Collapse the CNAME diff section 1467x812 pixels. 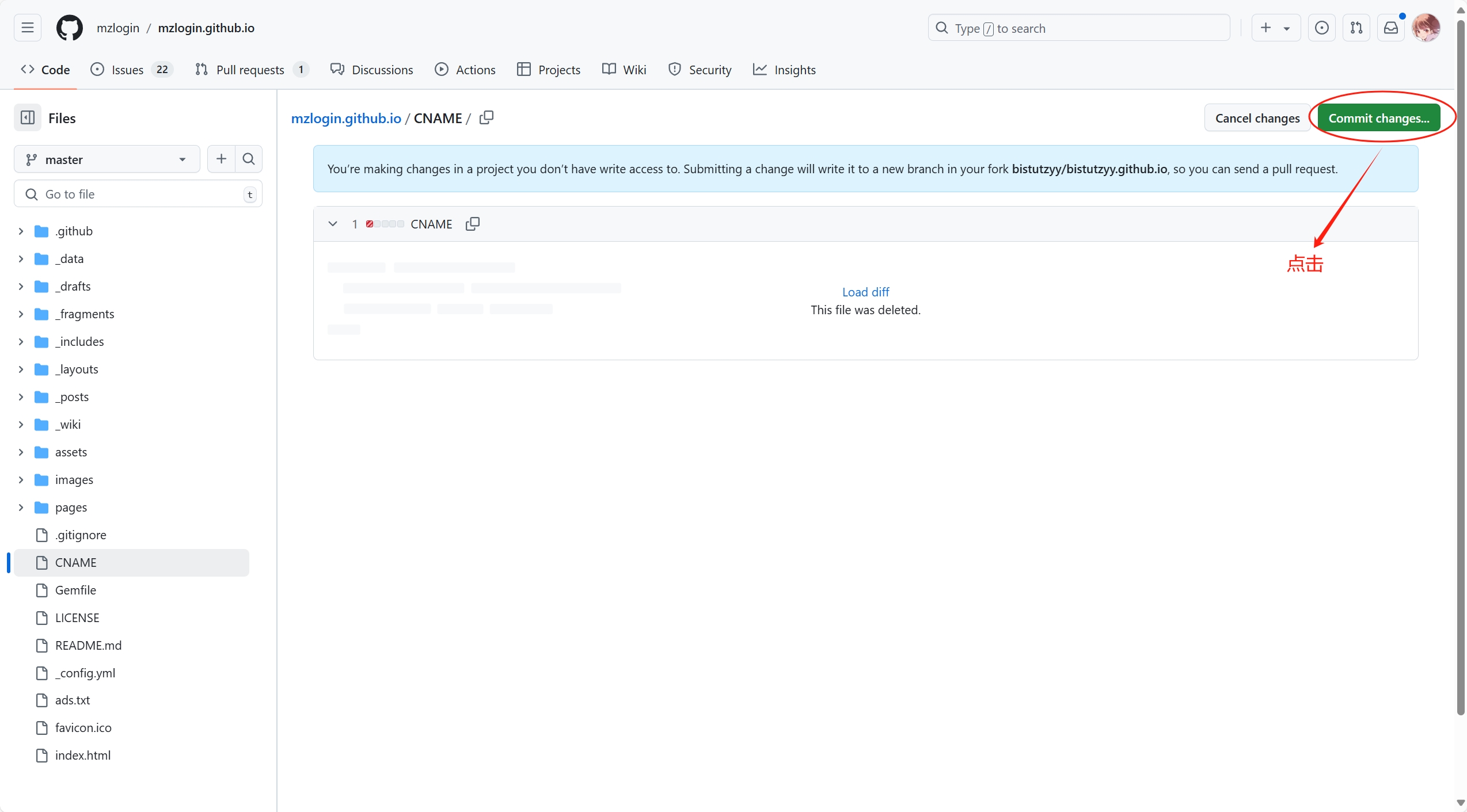[x=332, y=224]
